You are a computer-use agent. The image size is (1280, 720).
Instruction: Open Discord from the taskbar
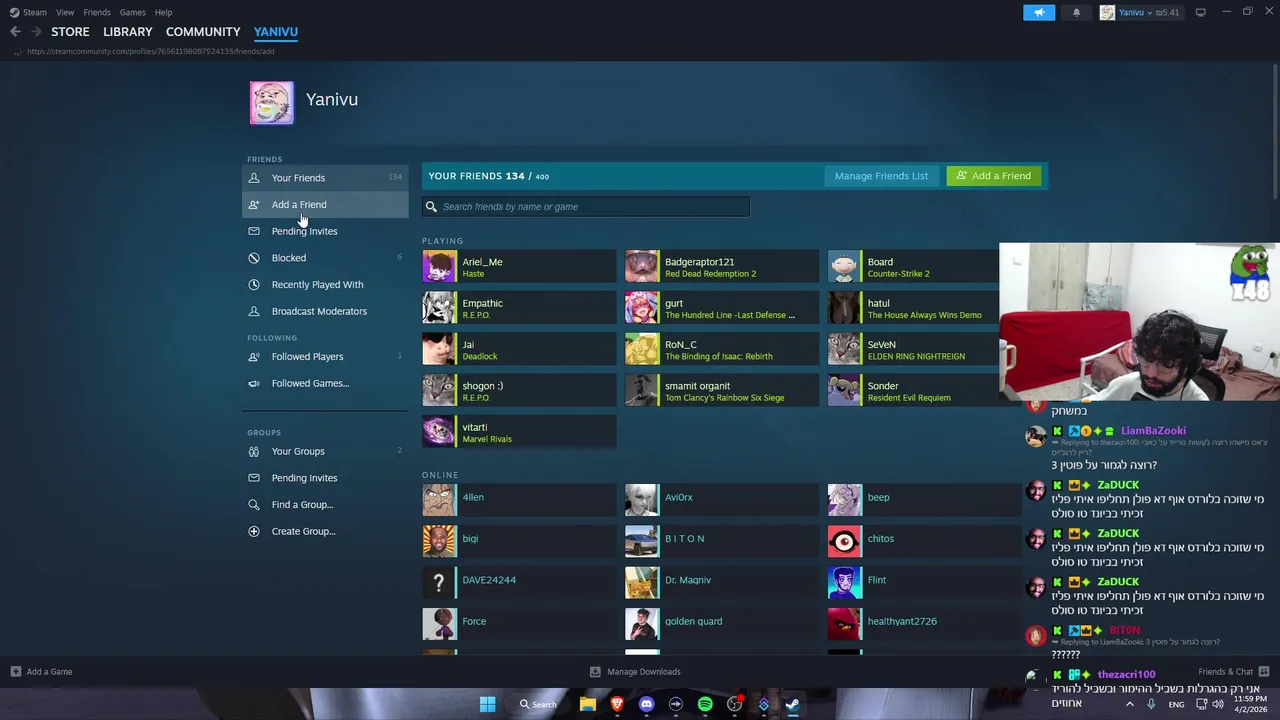tap(646, 704)
